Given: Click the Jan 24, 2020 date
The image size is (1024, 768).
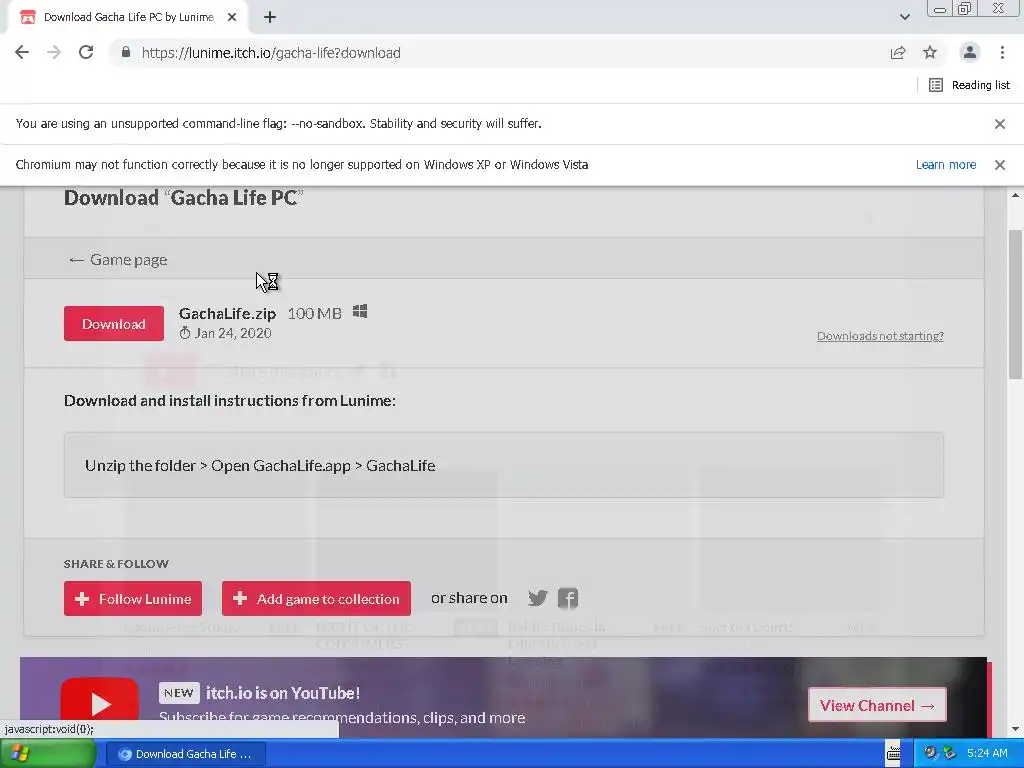Looking at the screenshot, I should (232, 333).
